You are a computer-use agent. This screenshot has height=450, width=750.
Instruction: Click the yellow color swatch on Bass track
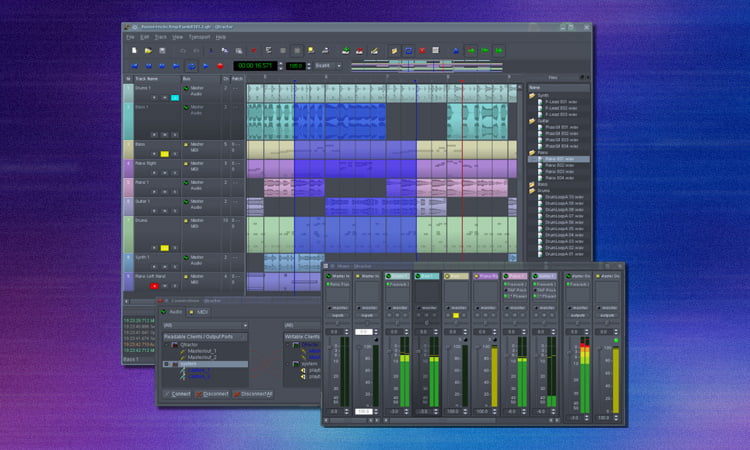[163, 155]
